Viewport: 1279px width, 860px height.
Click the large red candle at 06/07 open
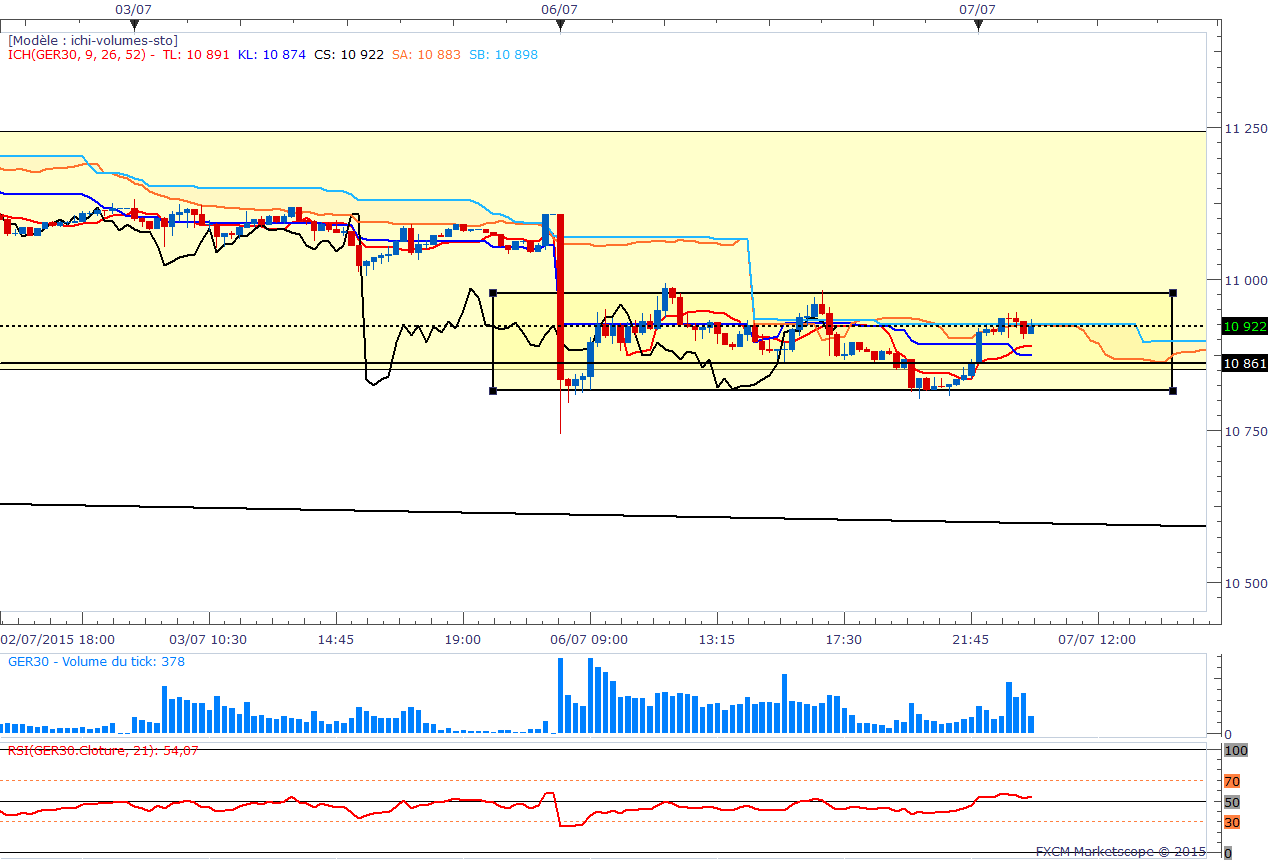tap(560, 297)
